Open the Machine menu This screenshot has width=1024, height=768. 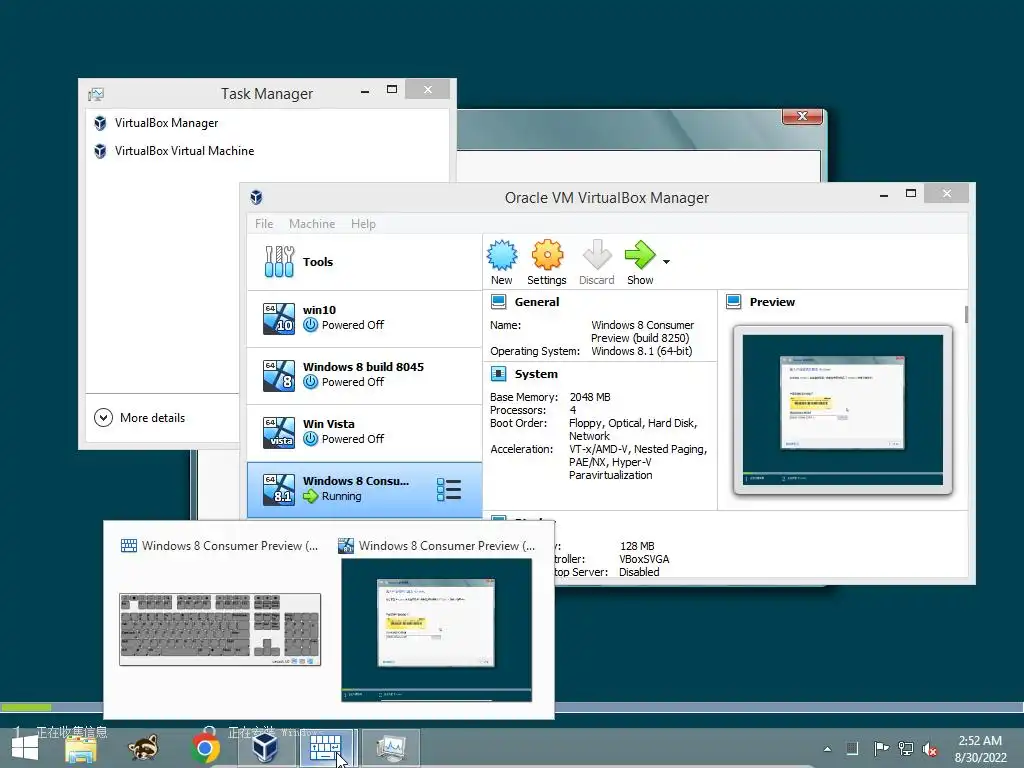pos(312,224)
